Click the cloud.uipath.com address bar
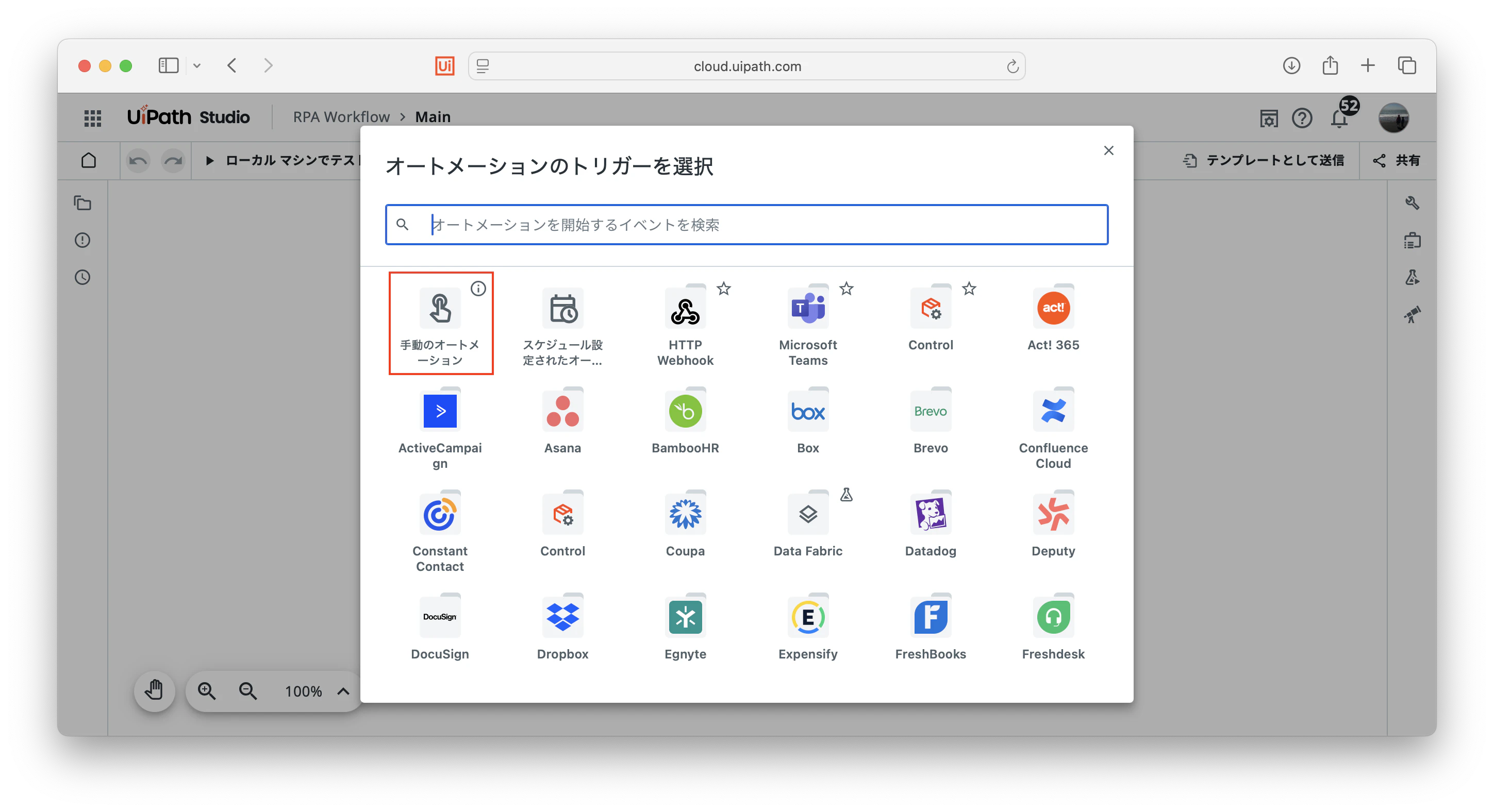Image resolution: width=1494 pixels, height=812 pixels. coord(746,66)
